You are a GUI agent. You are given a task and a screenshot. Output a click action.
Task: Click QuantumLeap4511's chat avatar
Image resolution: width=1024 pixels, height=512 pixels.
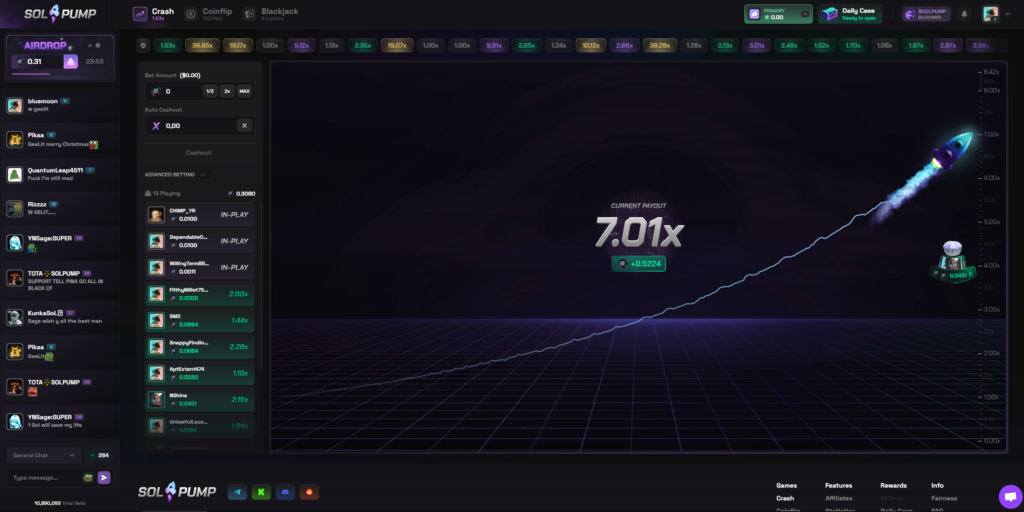point(15,174)
